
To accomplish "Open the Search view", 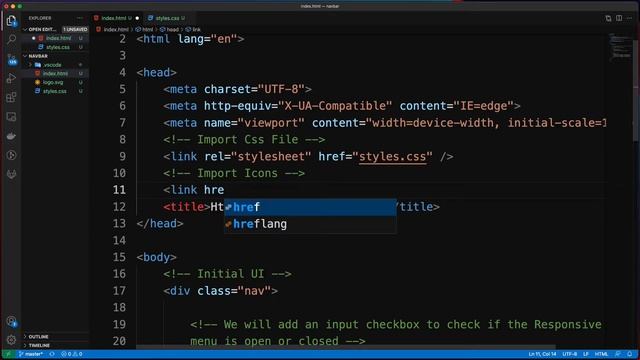I will tap(11, 40).
